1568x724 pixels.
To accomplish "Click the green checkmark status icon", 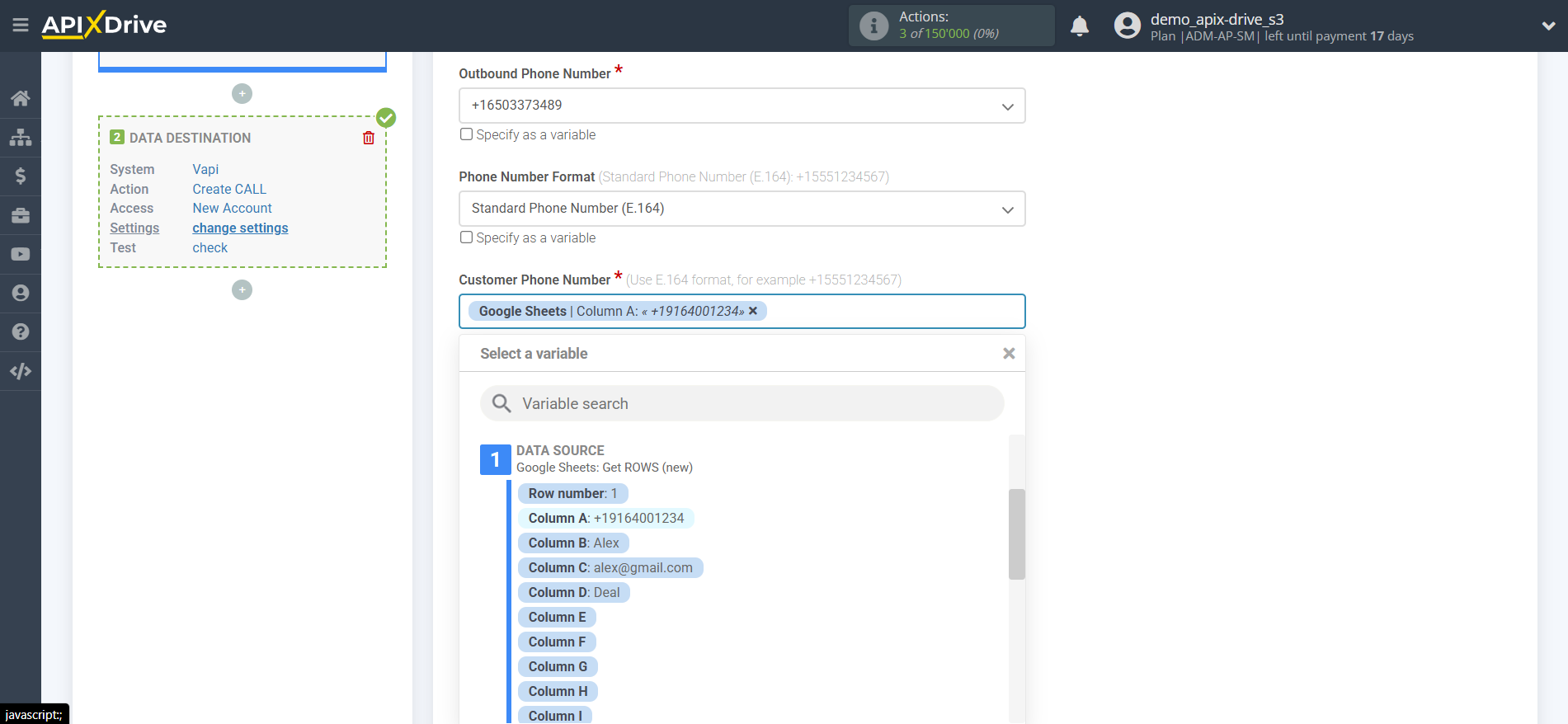I will tap(386, 118).
